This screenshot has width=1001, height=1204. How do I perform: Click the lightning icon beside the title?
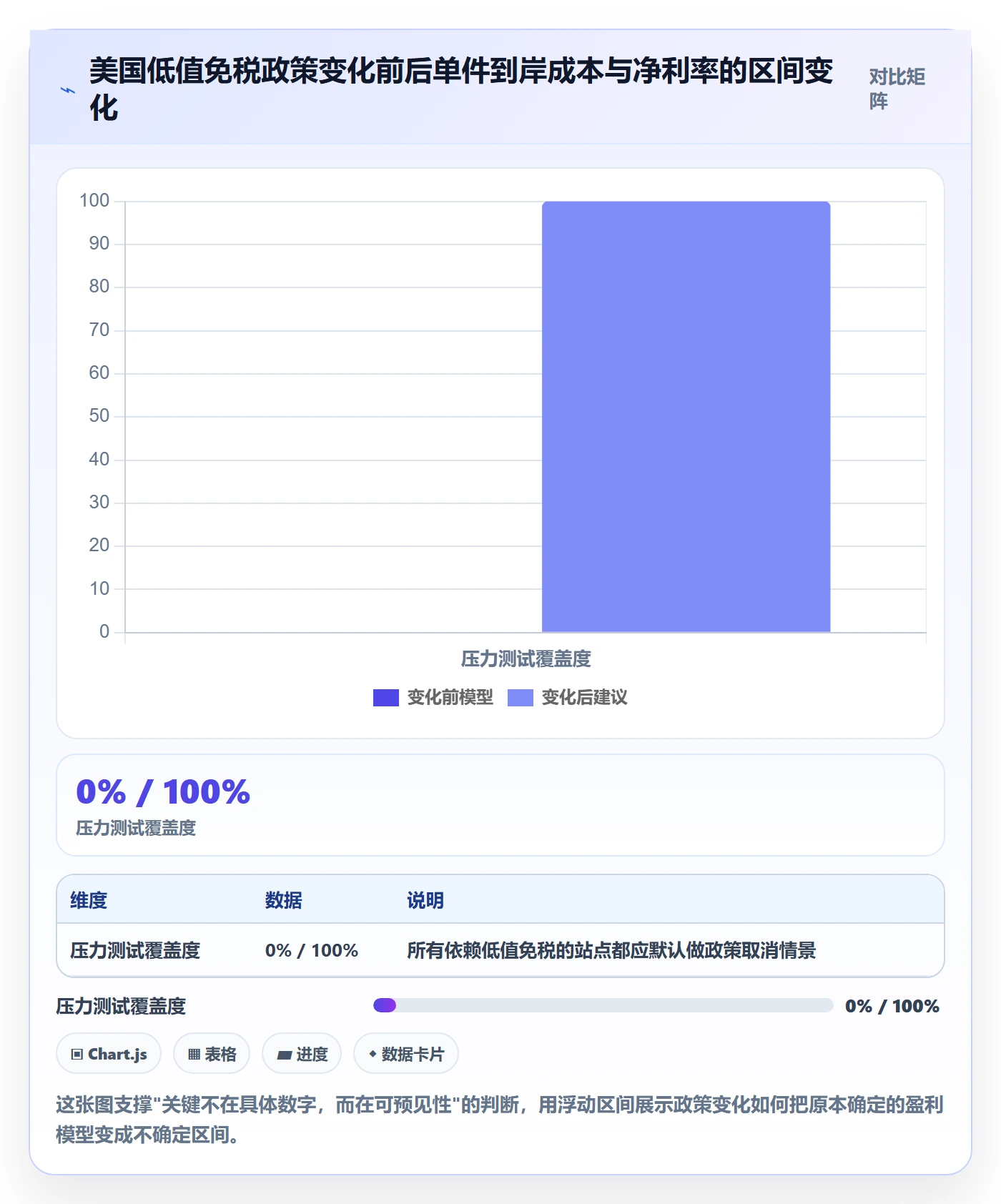(x=68, y=91)
